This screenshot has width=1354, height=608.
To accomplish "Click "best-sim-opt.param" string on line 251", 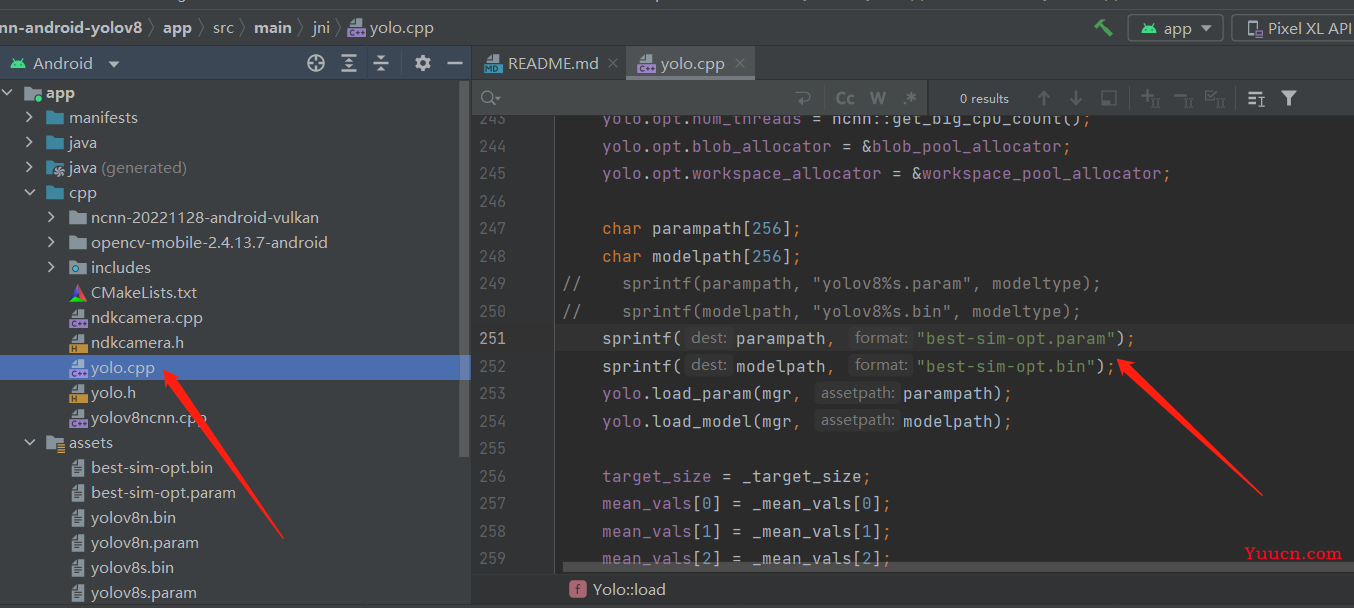I will coord(1016,338).
